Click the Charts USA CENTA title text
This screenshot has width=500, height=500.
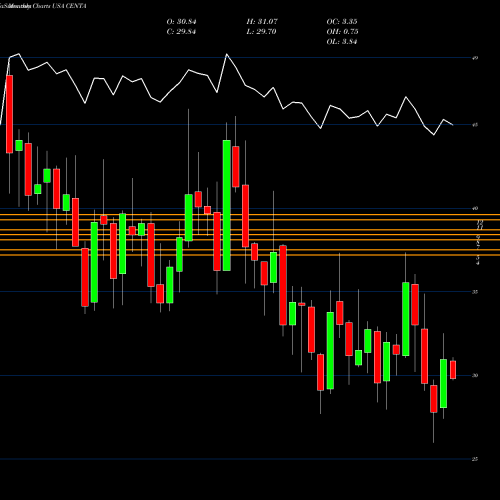(59, 6)
